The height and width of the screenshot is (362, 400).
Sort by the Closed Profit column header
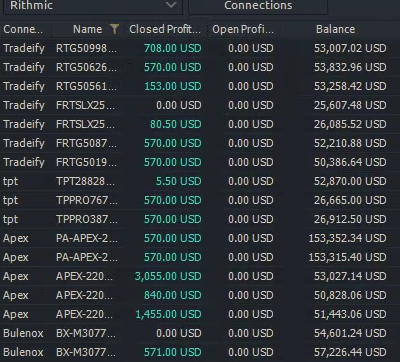point(165,29)
